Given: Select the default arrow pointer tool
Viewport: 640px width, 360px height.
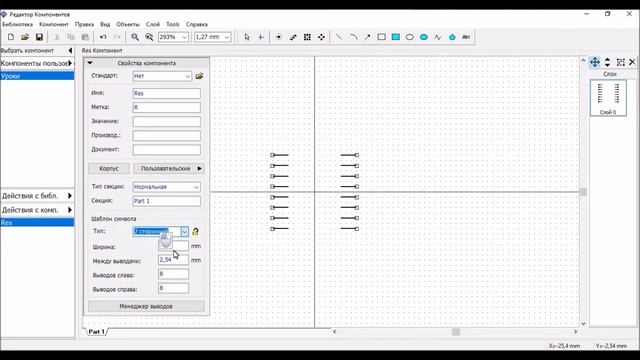Looking at the screenshot, I should point(247,37).
